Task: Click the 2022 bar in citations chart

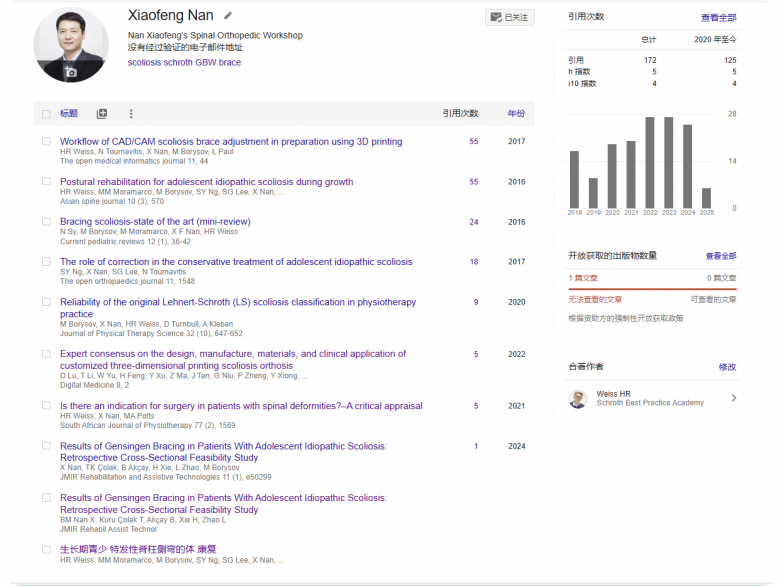Action: 650,162
